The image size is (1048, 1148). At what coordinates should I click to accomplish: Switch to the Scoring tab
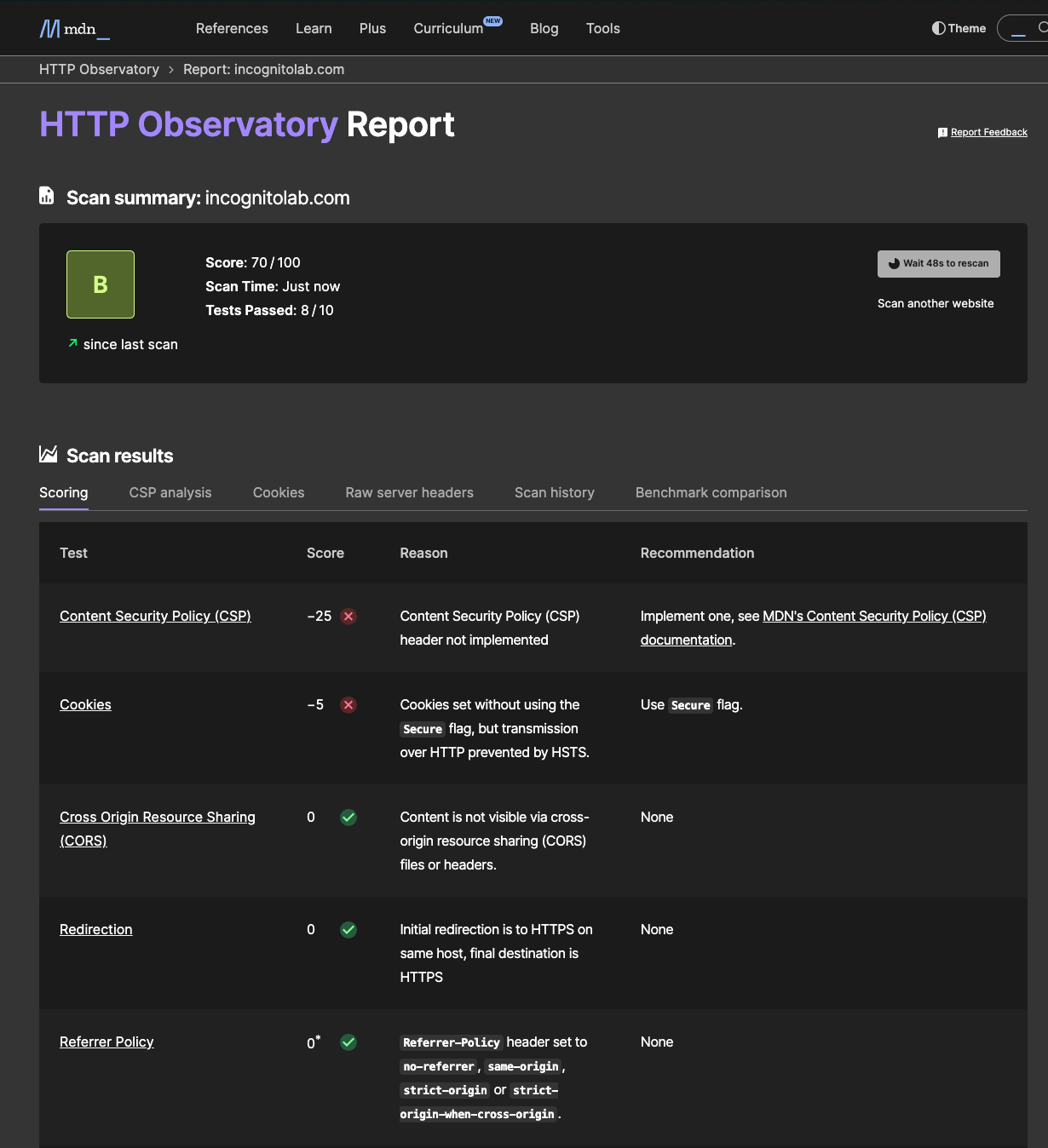pyautogui.click(x=64, y=492)
